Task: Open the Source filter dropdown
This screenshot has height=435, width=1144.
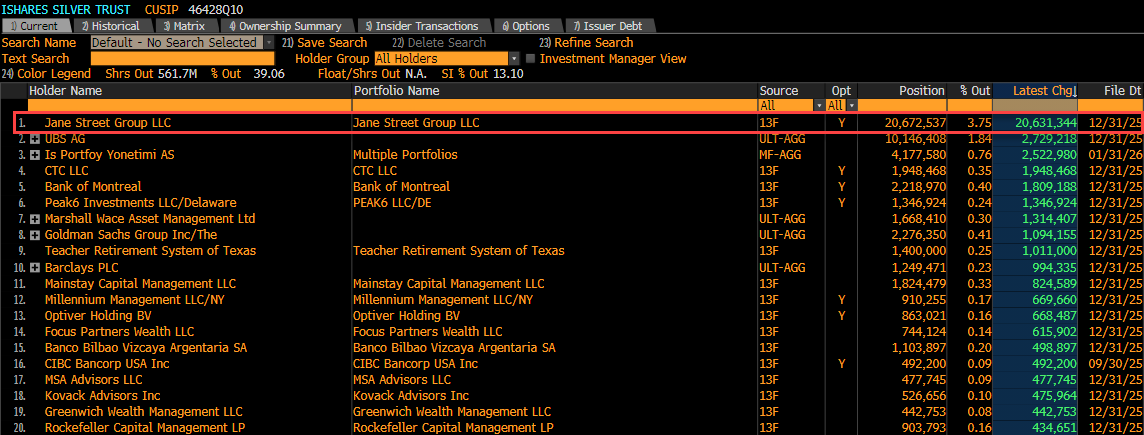Action: [x=819, y=106]
